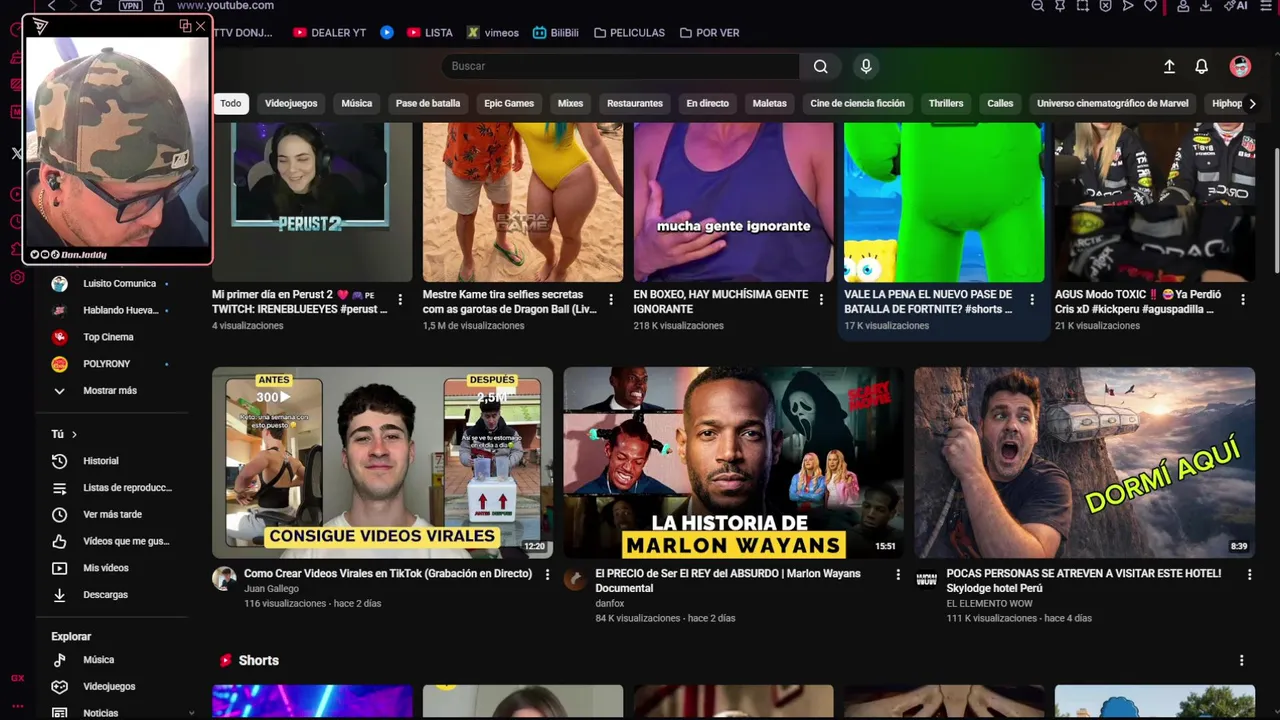
Task: Click the ad blocker shield icon
Action: 1105,6
